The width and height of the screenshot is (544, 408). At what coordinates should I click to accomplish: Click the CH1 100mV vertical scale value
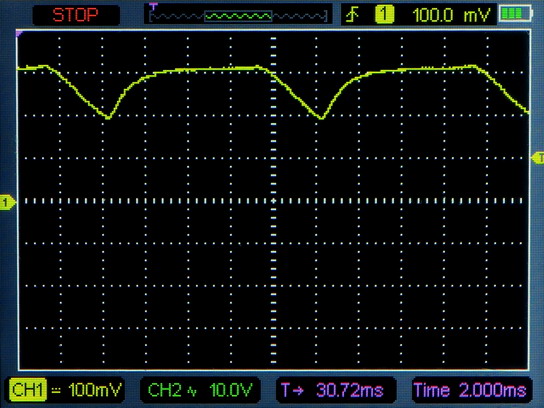coord(95,390)
